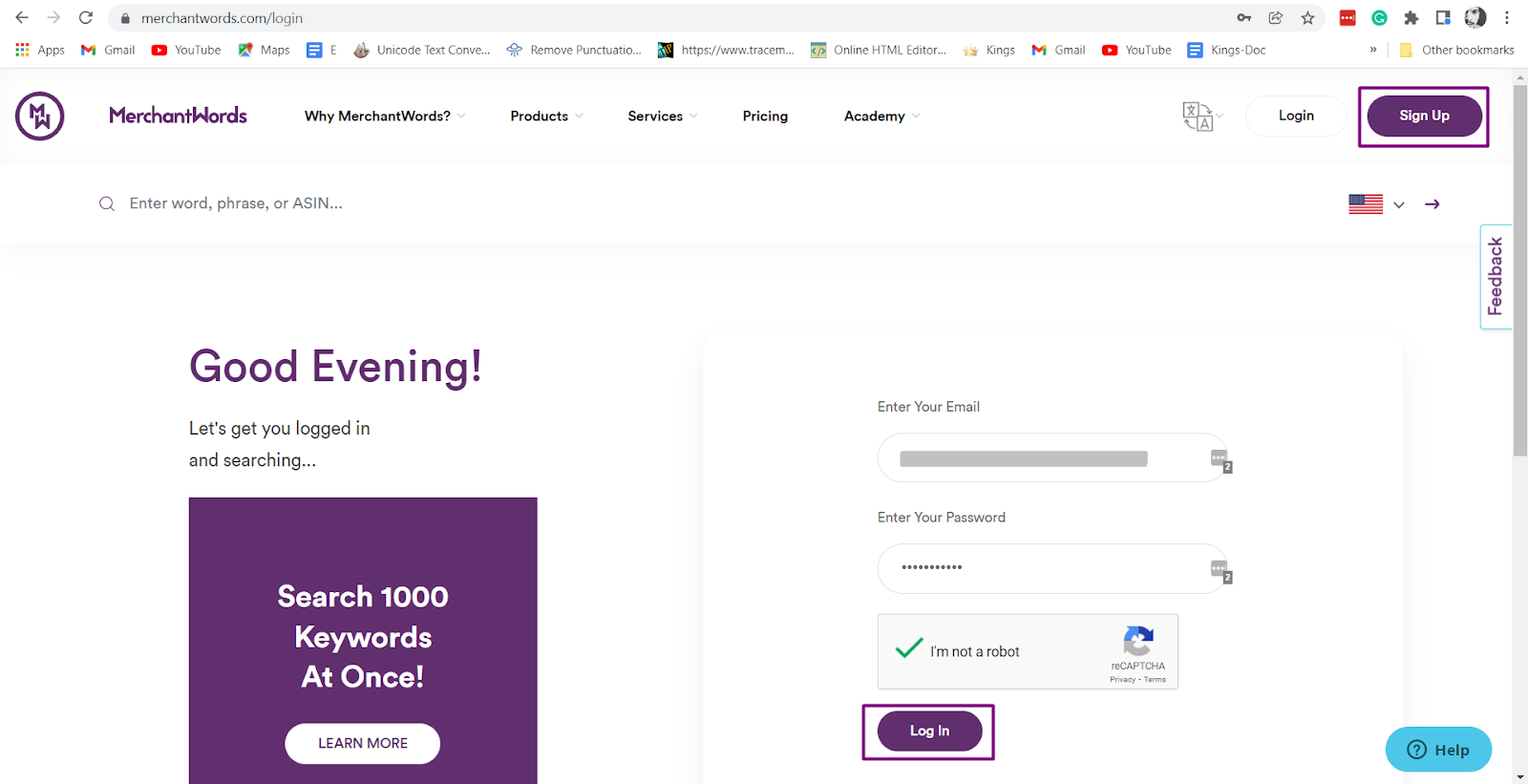Open the E document bookmark

[322, 50]
